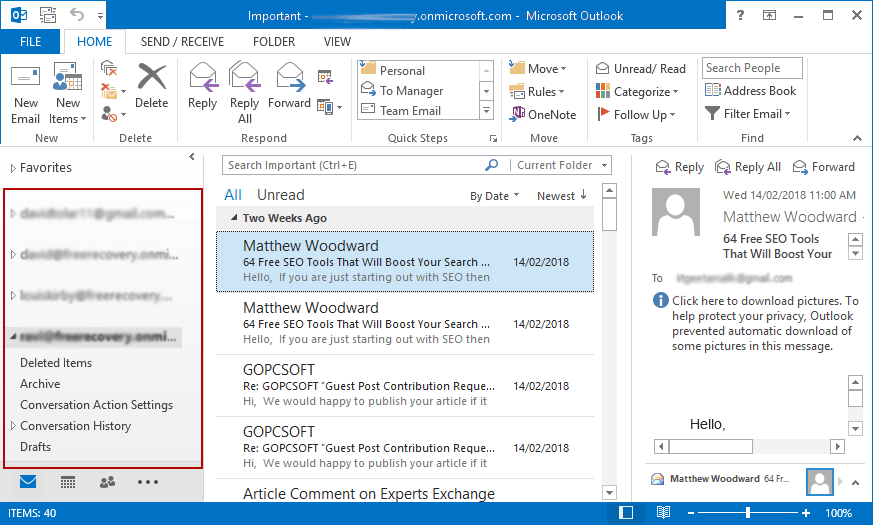Click the Search Important input box
Screen dimensions: 873x525
click(356, 165)
